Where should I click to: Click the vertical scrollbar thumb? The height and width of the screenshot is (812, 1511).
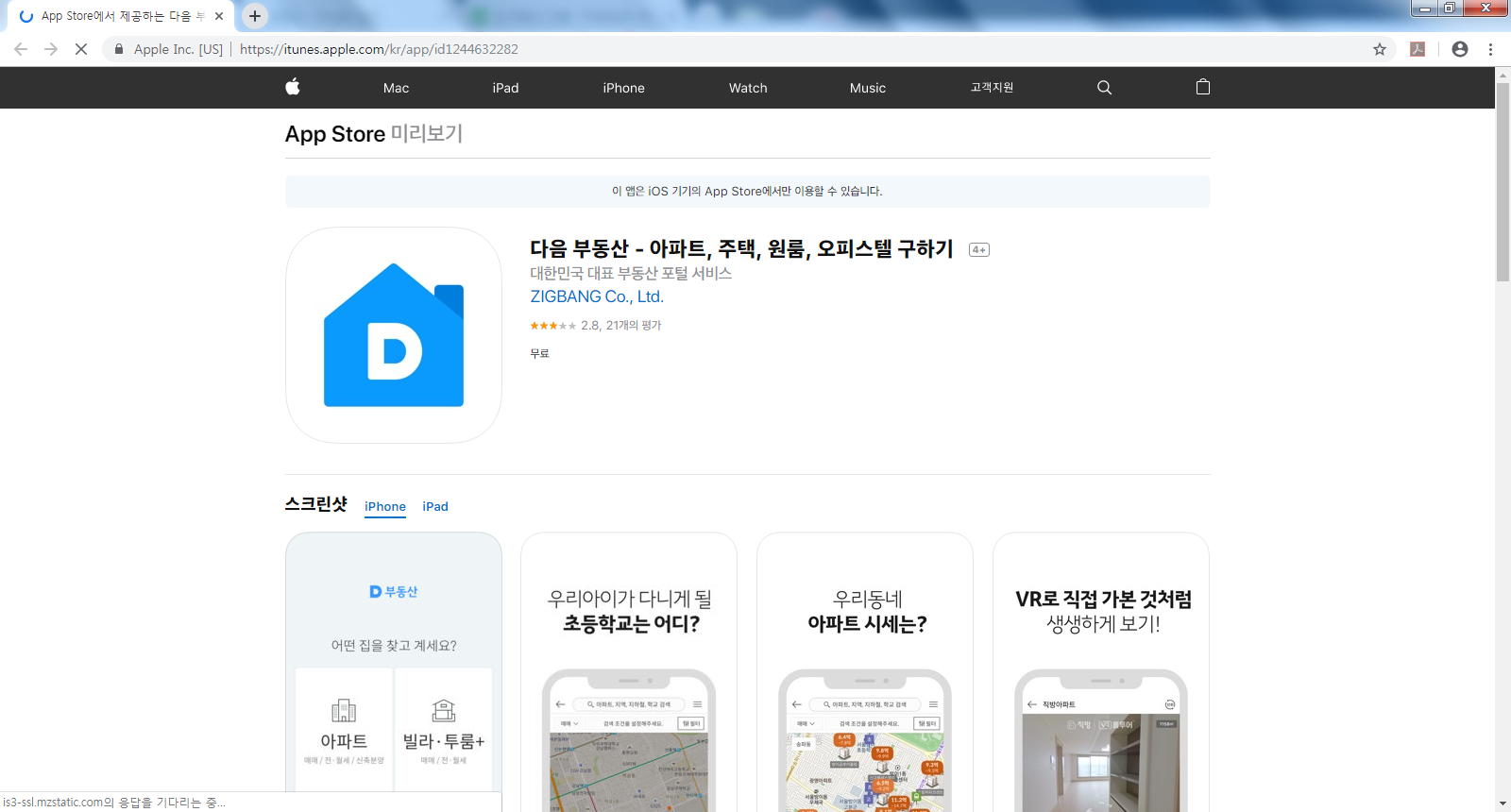1503,182
